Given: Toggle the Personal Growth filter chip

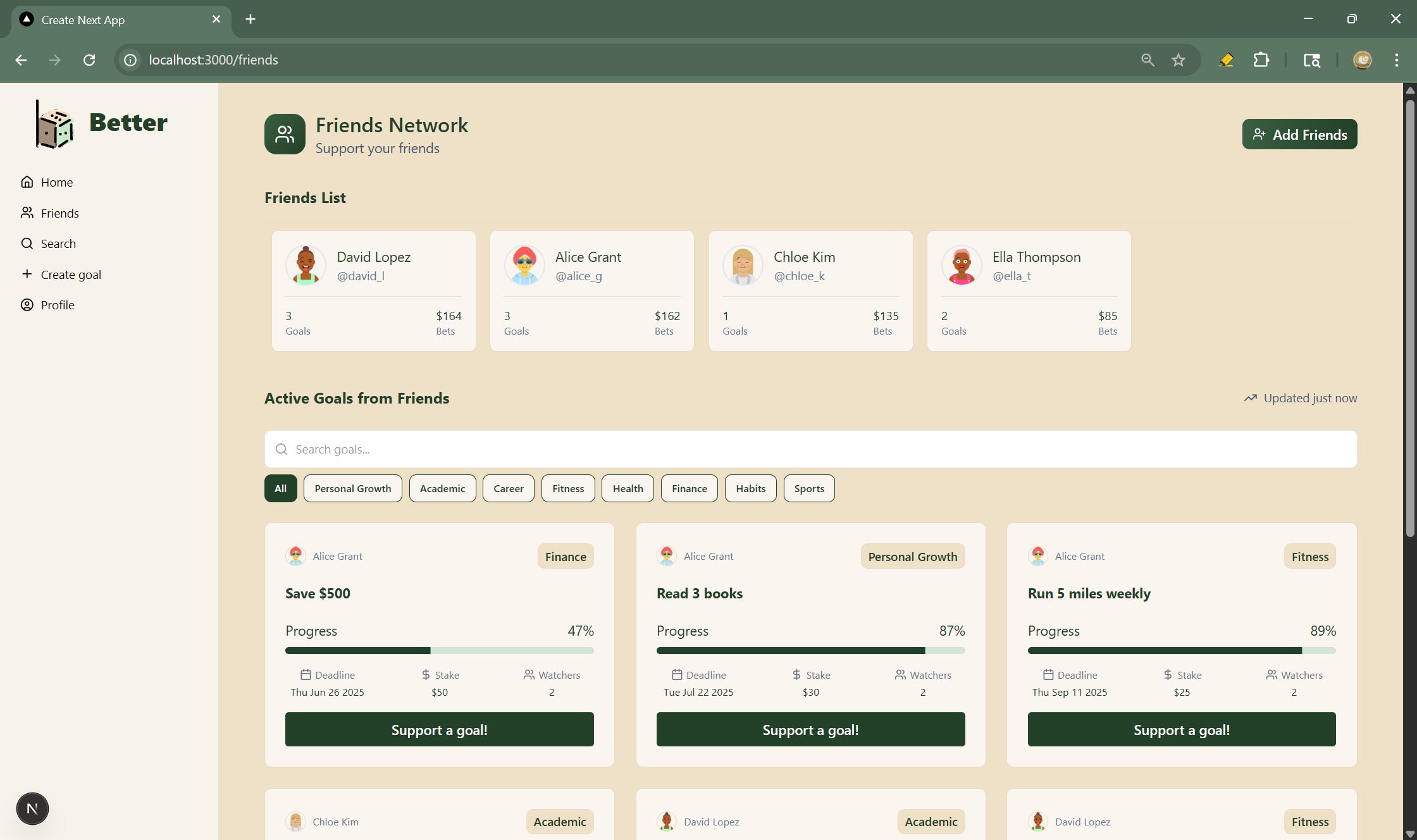Looking at the screenshot, I should (x=352, y=488).
